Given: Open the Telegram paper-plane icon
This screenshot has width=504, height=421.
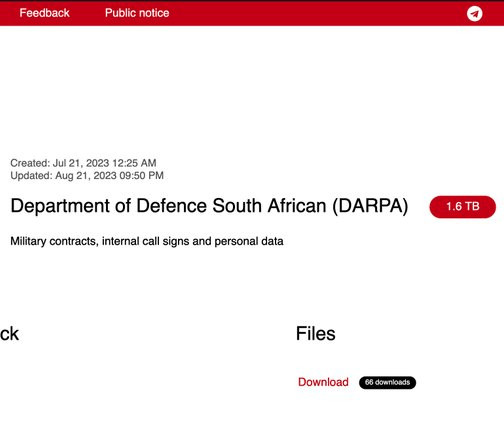Looking at the screenshot, I should pos(474,14).
